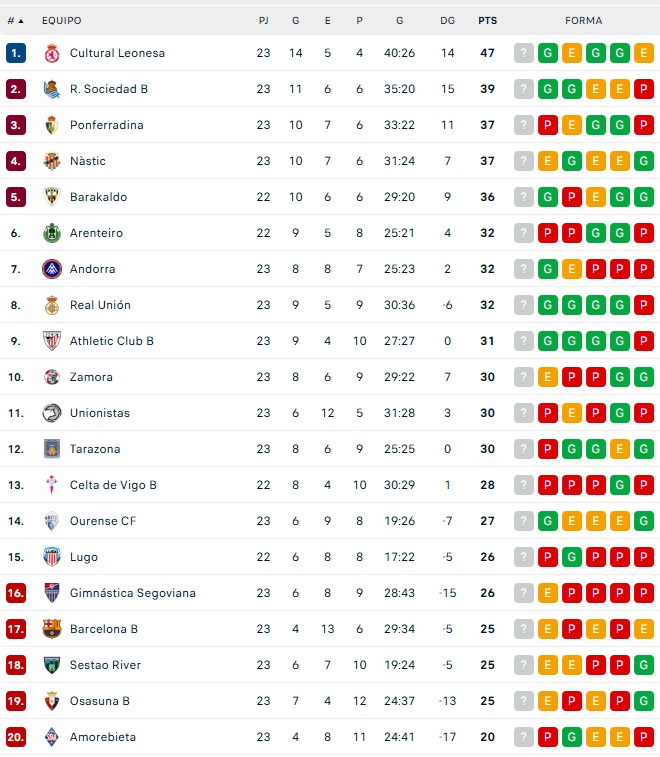Click Zamora's first orange E form badge
The width and height of the screenshot is (660, 757).
(x=548, y=377)
